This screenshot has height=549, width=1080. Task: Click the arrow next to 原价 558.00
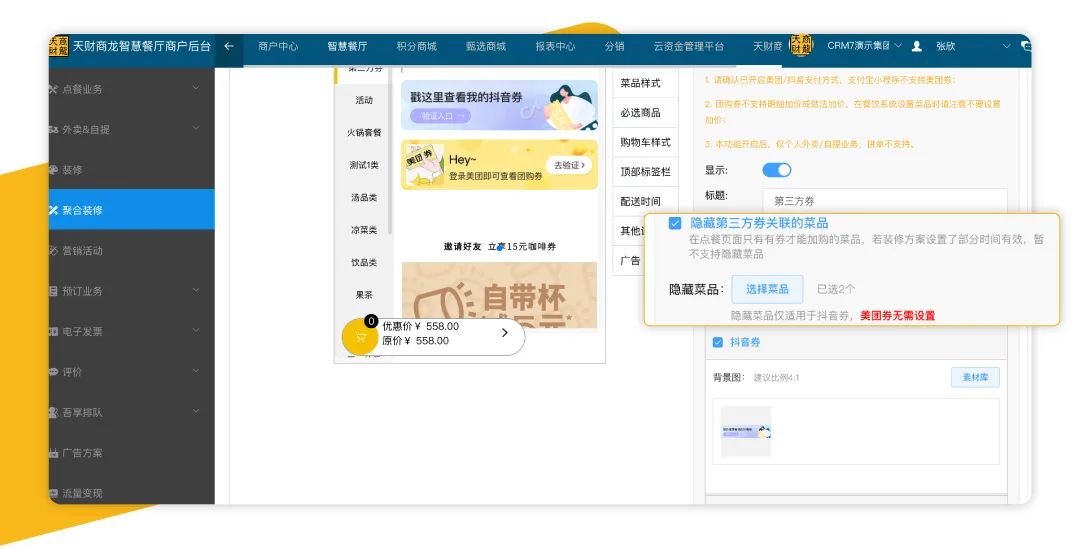coord(505,333)
